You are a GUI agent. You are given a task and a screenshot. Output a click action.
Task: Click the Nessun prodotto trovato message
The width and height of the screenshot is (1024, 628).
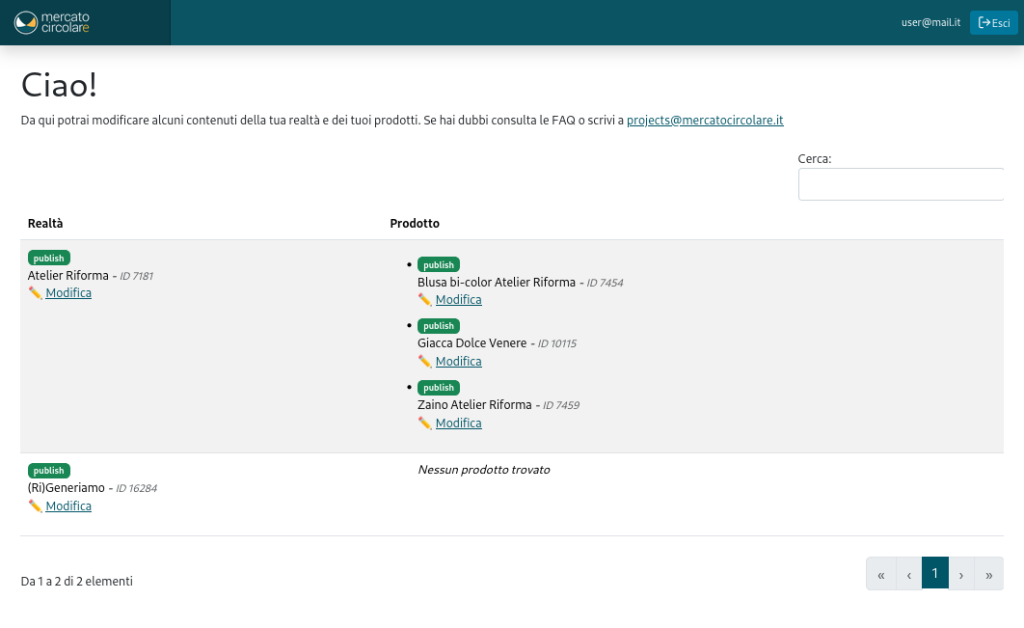tap(484, 470)
